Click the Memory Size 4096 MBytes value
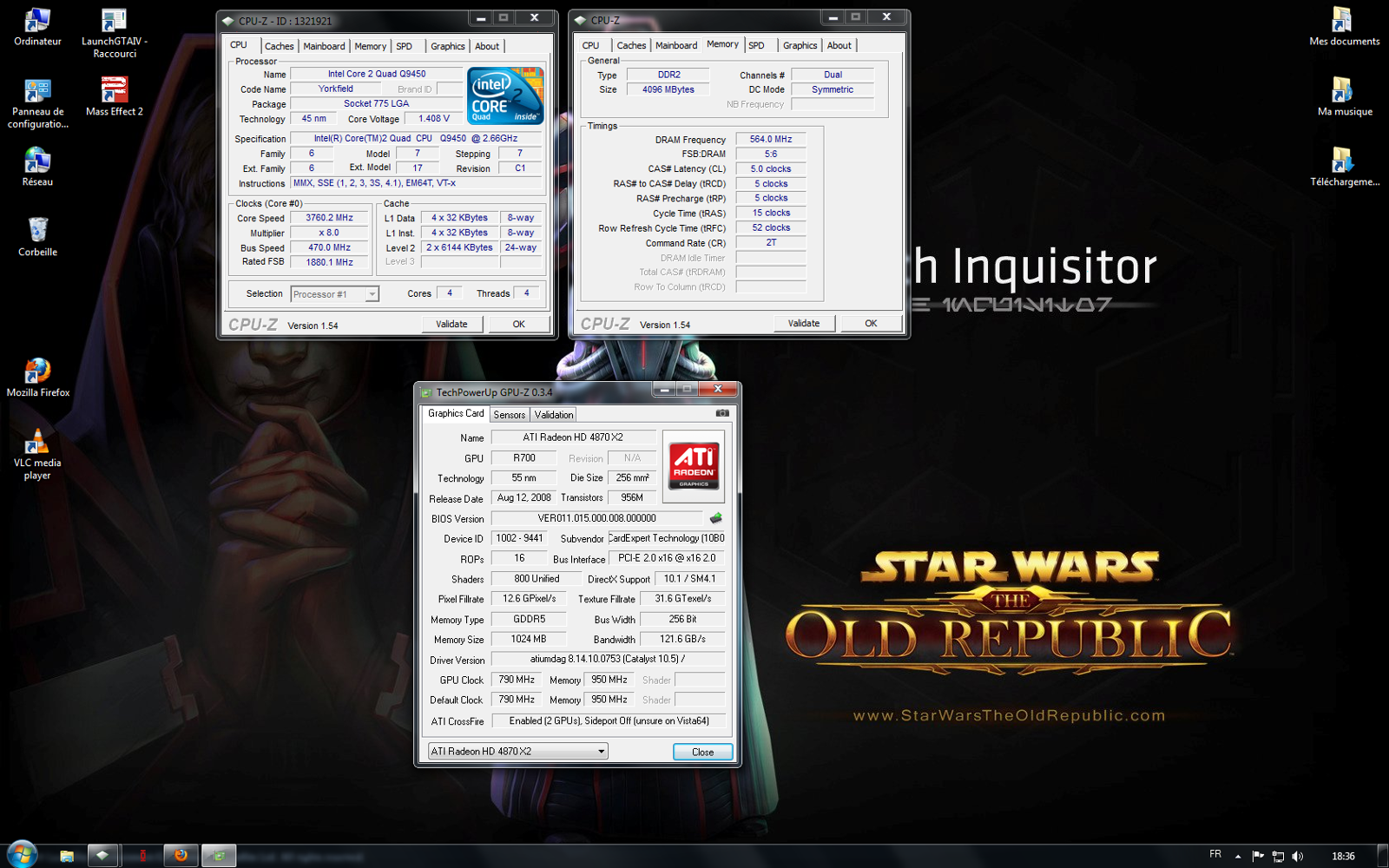Image resolution: width=1389 pixels, height=868 pixels. (x=668, y=89)
